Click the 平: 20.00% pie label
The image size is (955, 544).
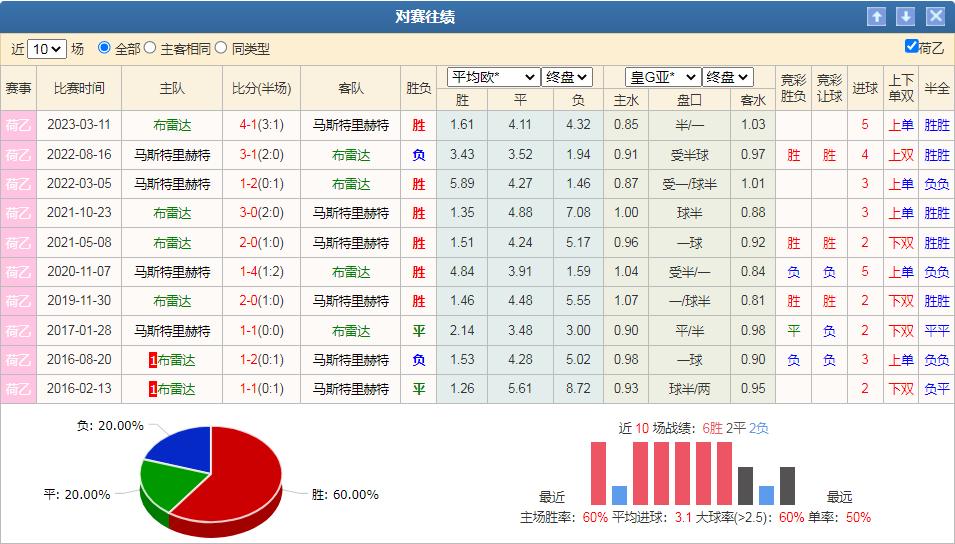point(77,495)
